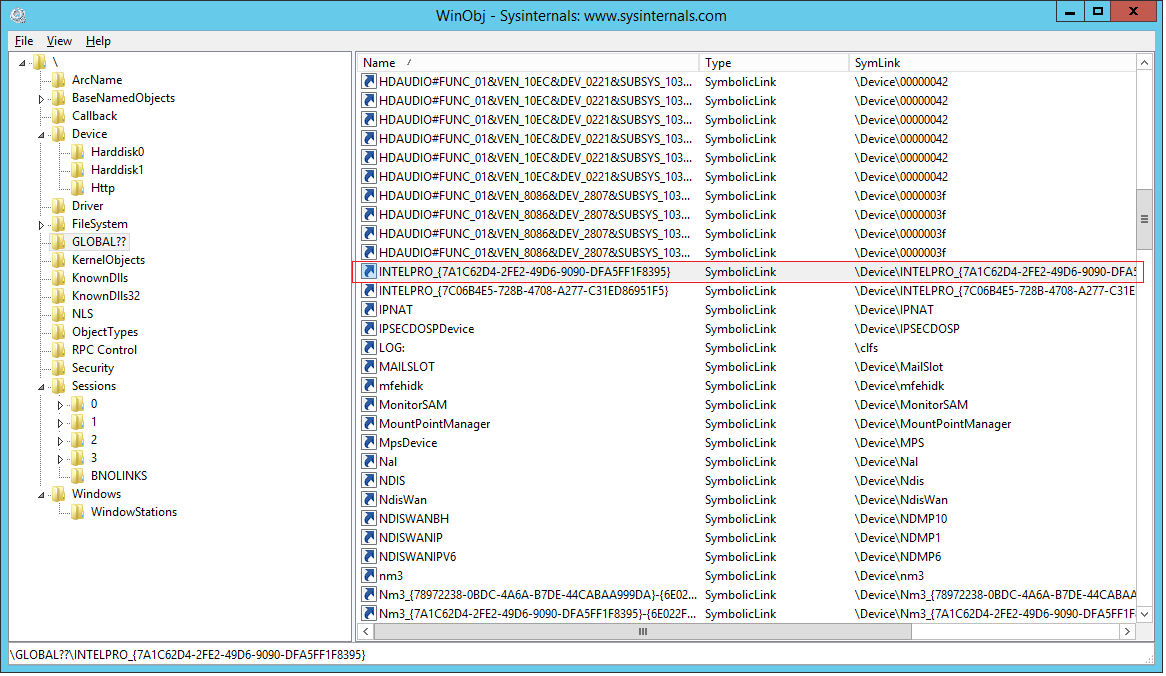Sort list by the Name column header
This screenshot has height=676, width=1166.
point(527,63)
